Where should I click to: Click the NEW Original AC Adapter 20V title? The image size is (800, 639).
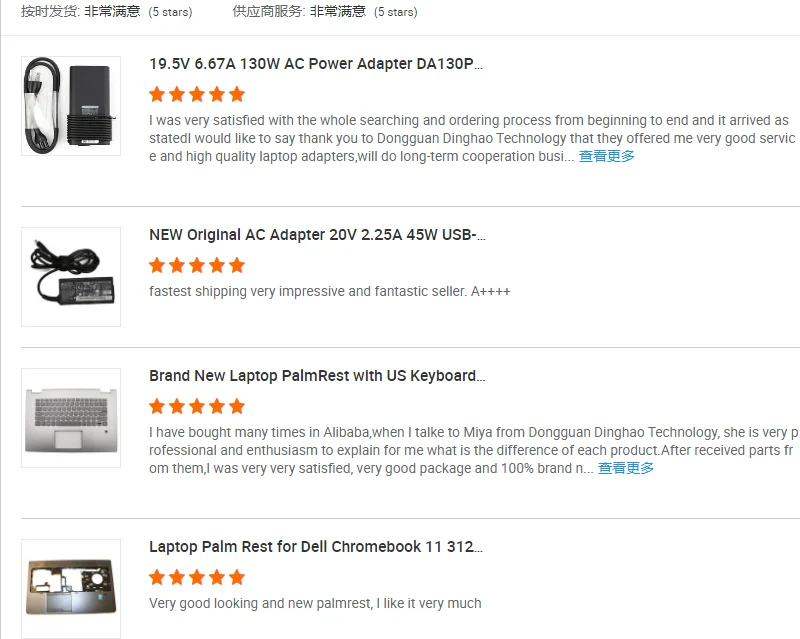pos(317,235)
